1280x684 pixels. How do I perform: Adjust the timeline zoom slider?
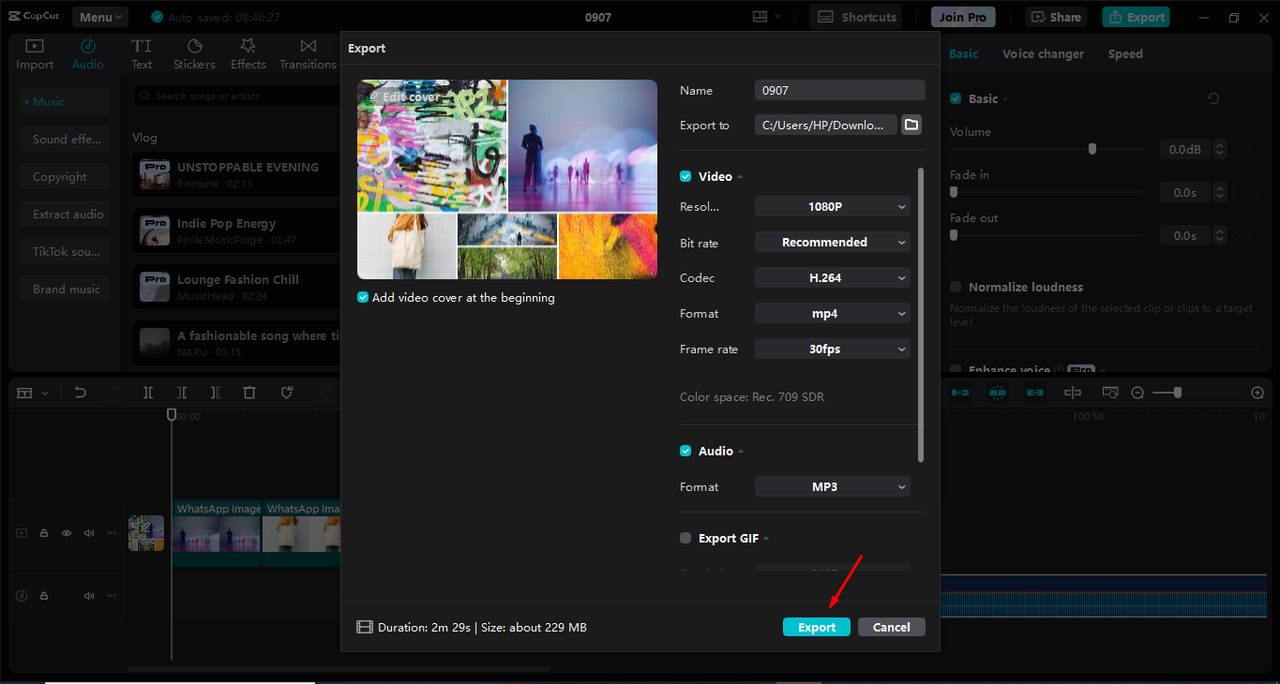1178,393
